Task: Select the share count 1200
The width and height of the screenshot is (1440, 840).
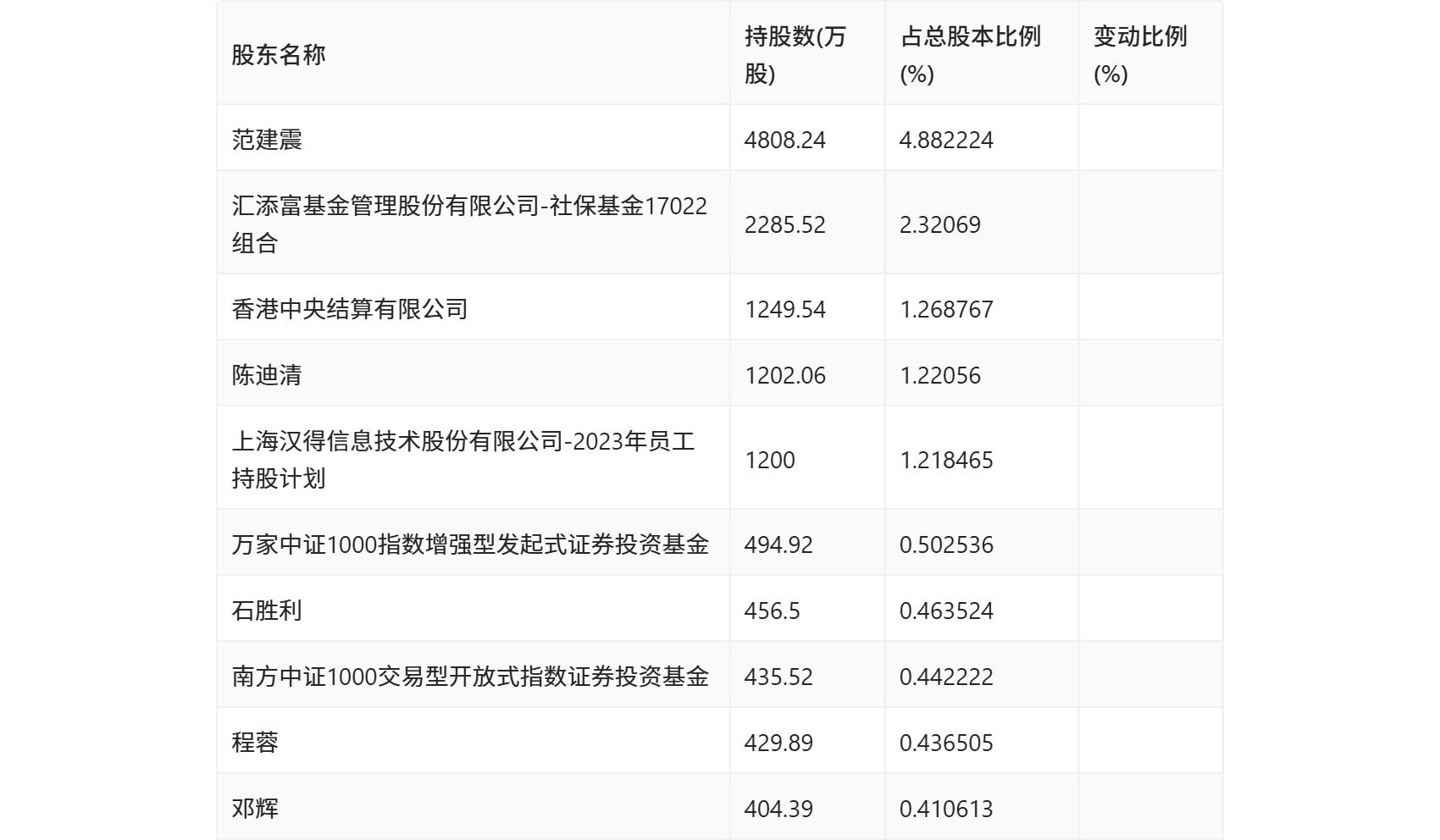Action: (x=770, y=460)
